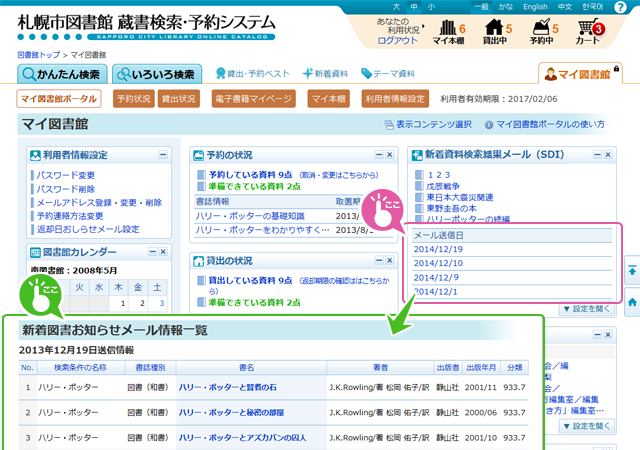The width and height of the screenshot is (640, 450).
Task: Open 新着資料 new arrivals link
Action: (x=325, y=74)
